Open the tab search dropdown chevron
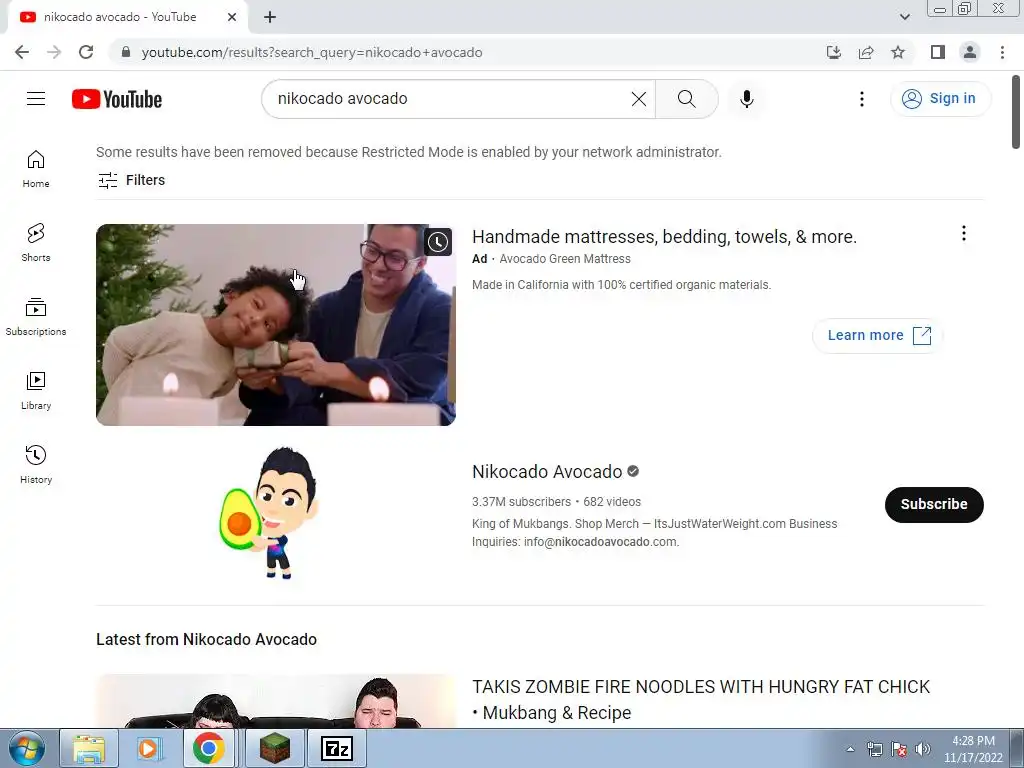Screen dimensions: 1024x768 904,17
